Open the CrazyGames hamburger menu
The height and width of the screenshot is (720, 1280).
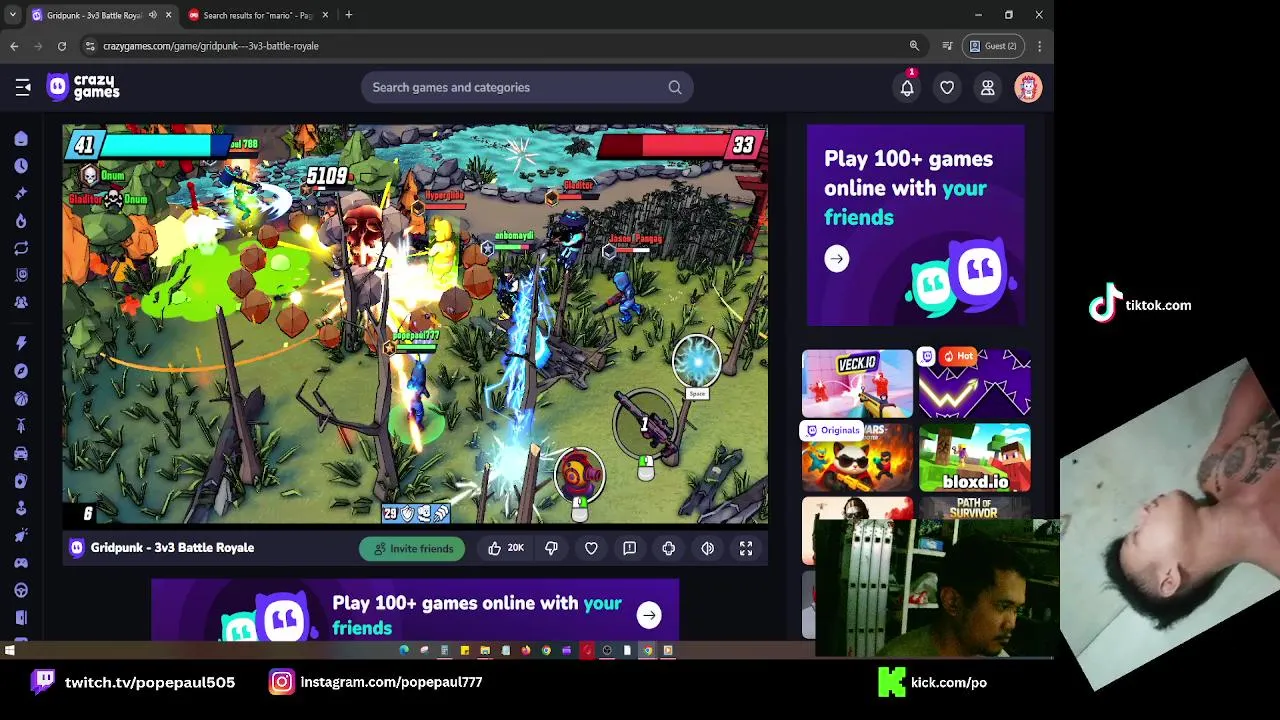(x=22, y=88)
